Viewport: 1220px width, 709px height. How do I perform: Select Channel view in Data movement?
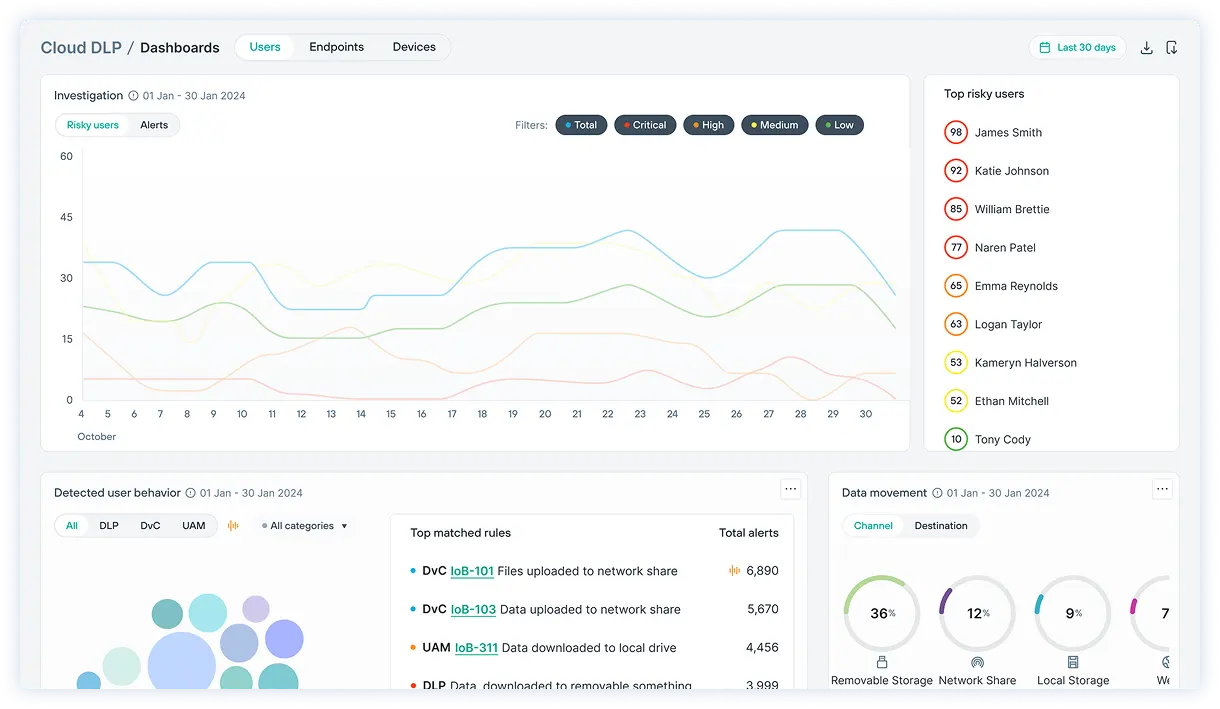point(873,526)
